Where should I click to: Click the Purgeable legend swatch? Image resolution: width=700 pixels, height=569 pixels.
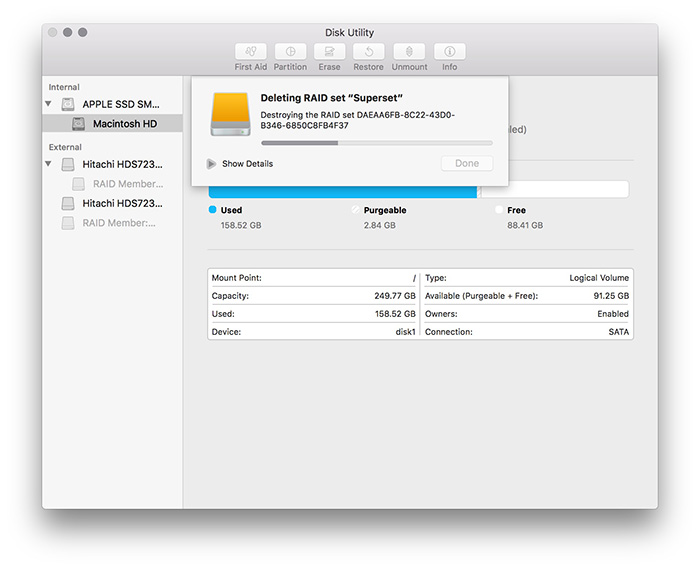click(355, 210)
